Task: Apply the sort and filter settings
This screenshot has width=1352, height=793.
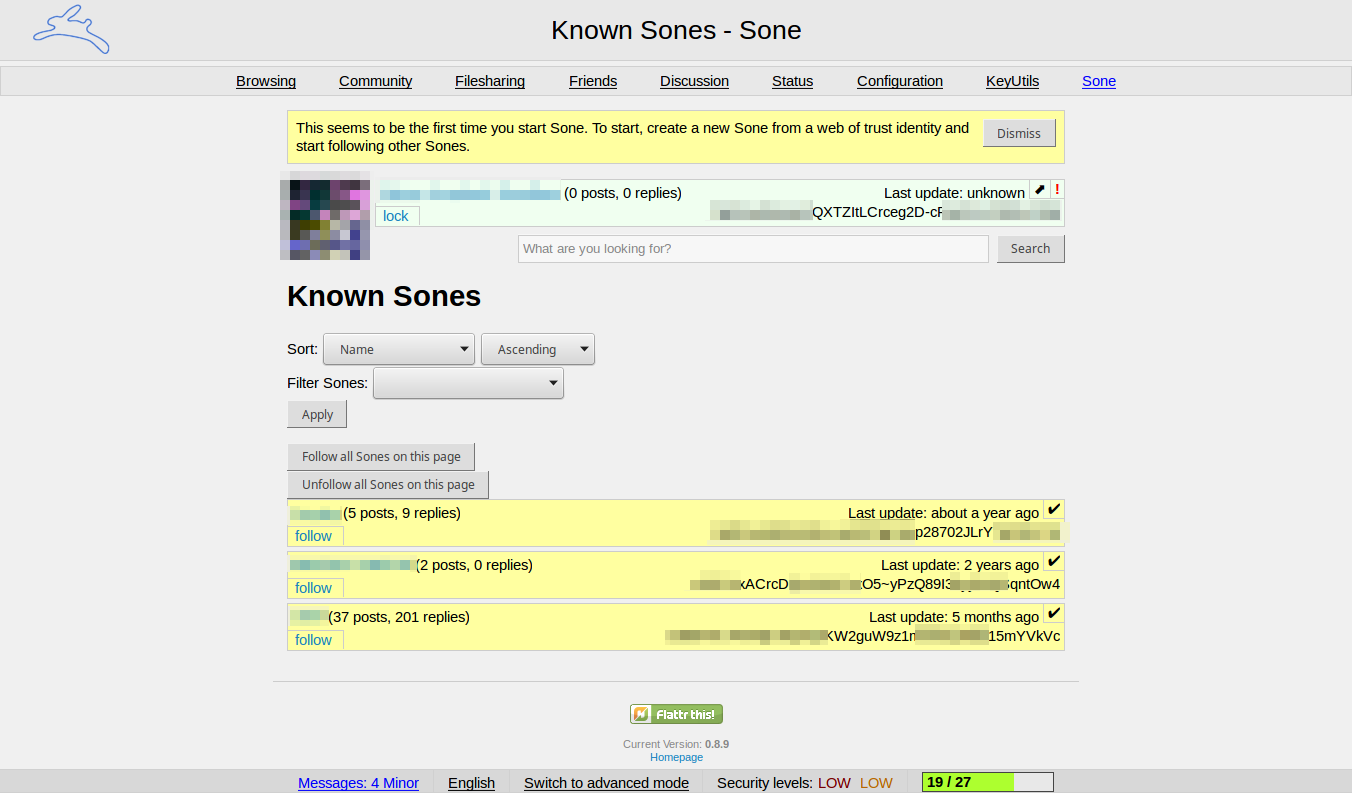Action: [x=317, y=415]
